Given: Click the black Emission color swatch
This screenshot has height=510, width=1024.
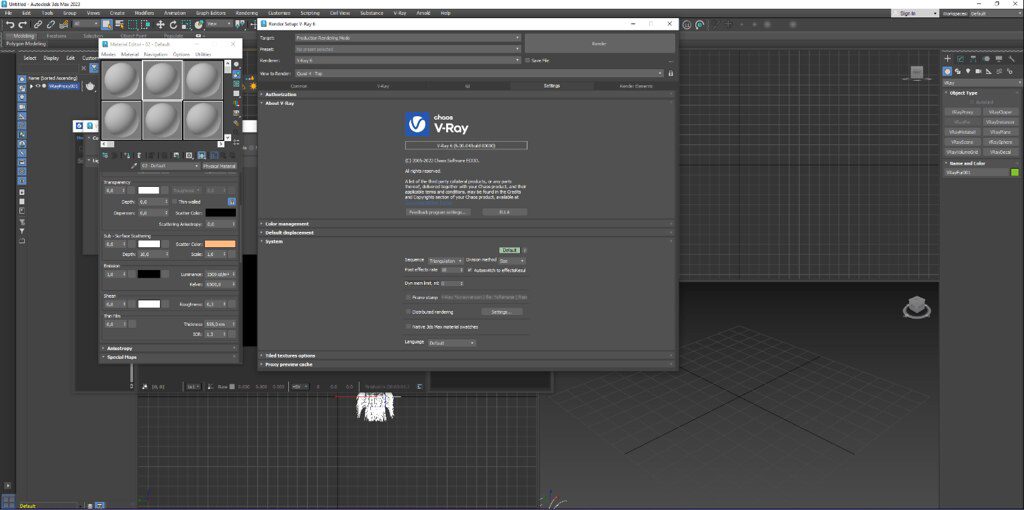Looking at the screenshot, I should (149, 274).
